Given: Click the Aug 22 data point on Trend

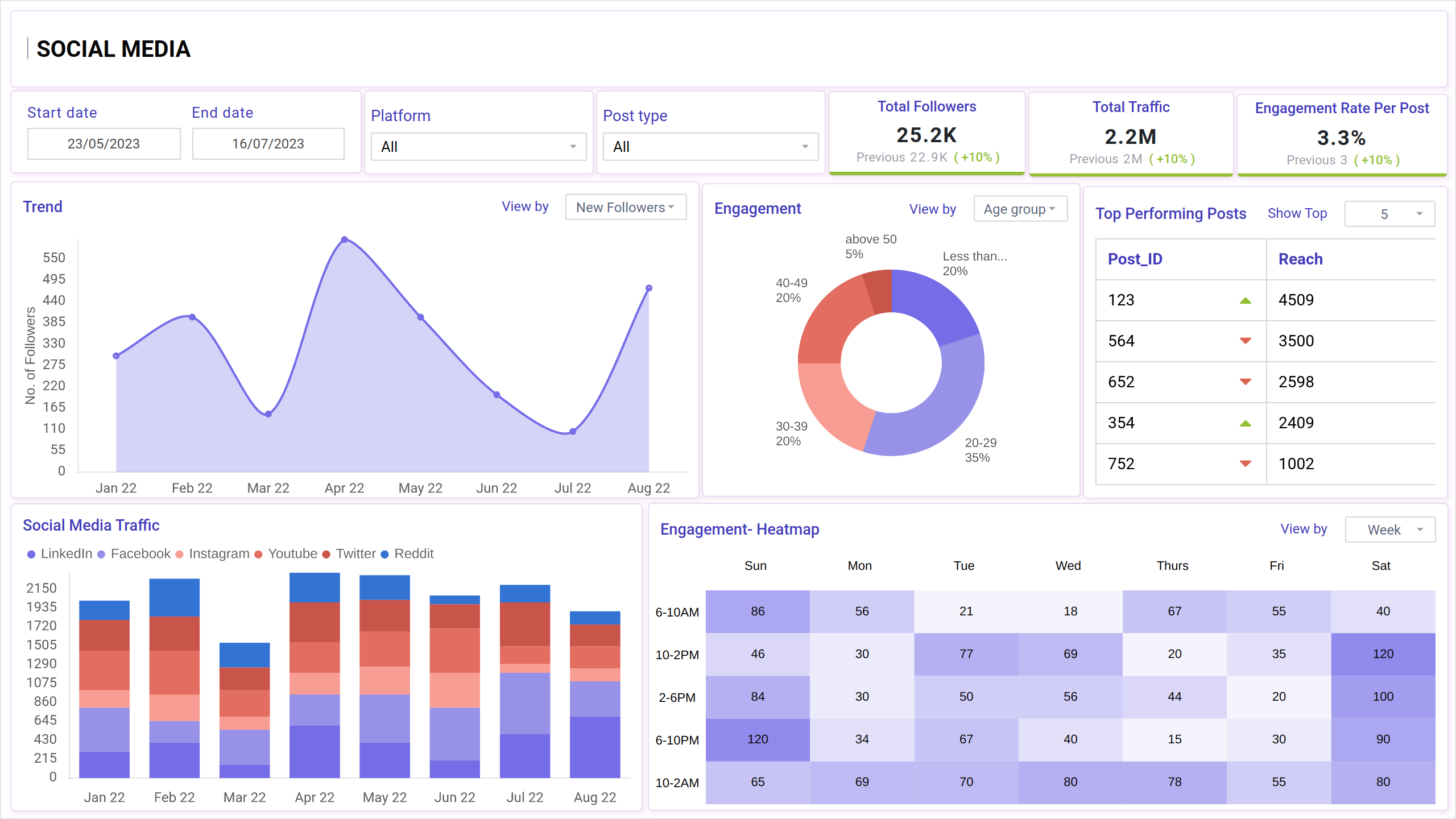Looking at the screenshot, I should (649, 288).
